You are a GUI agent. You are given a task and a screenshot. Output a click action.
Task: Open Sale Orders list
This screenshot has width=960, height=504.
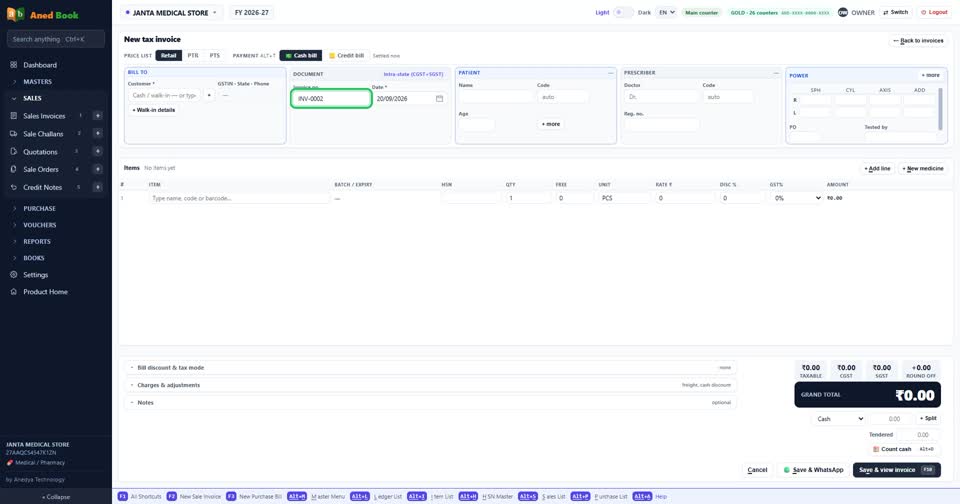coord(41,169)
